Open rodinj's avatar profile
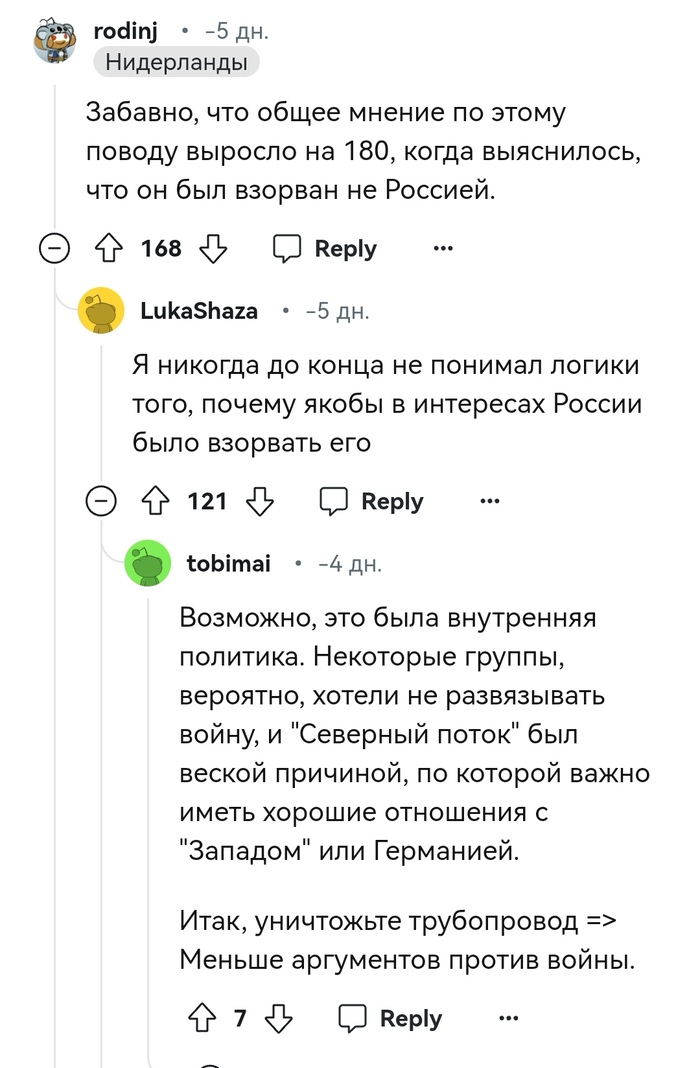Image resolution: width=700 pixels, height=1068 pixels. tap(56, 43)
